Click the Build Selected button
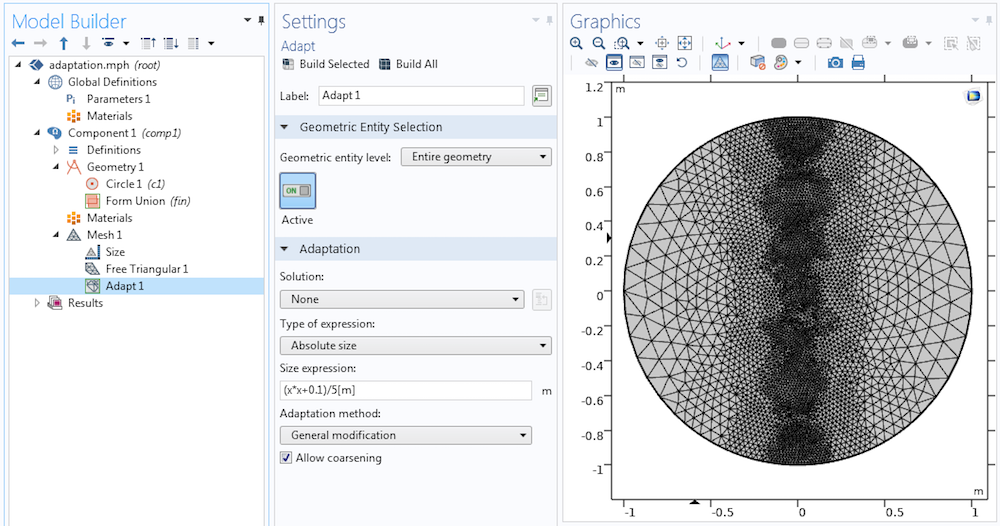The width and height of the screenshot is (1000, 526). pos(326,64)
